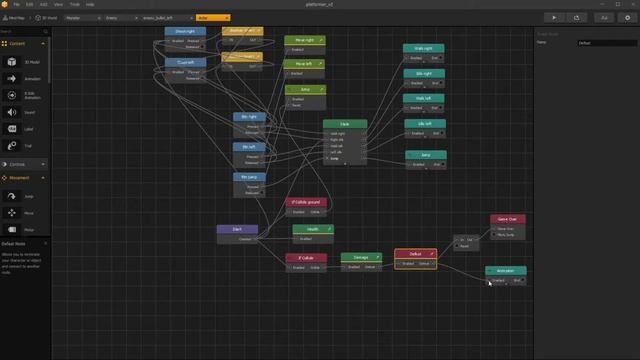Click edit icon on Move left node
The width and height of the screenshot is (640, 360).
click(320, 64)
